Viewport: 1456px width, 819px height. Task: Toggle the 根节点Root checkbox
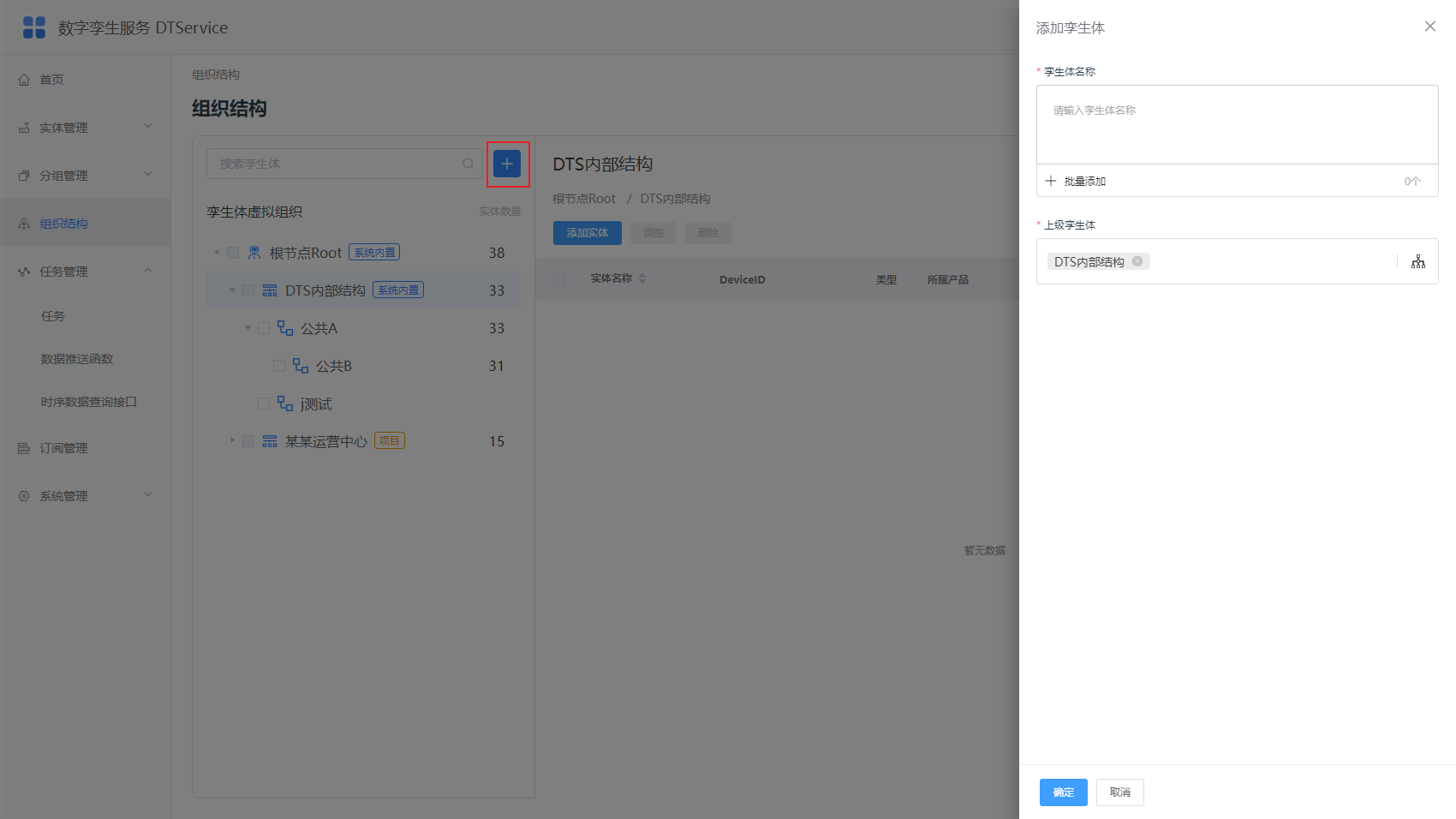(233, 253)
